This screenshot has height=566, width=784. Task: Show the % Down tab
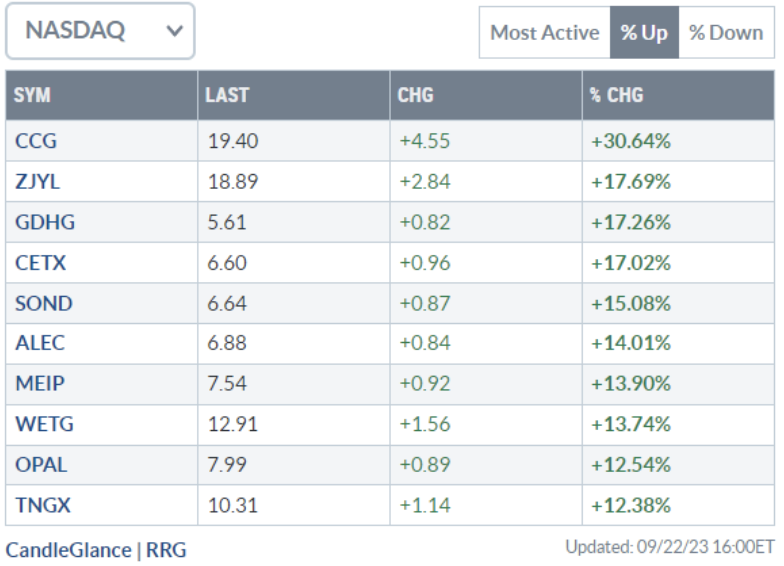point(727,33)
